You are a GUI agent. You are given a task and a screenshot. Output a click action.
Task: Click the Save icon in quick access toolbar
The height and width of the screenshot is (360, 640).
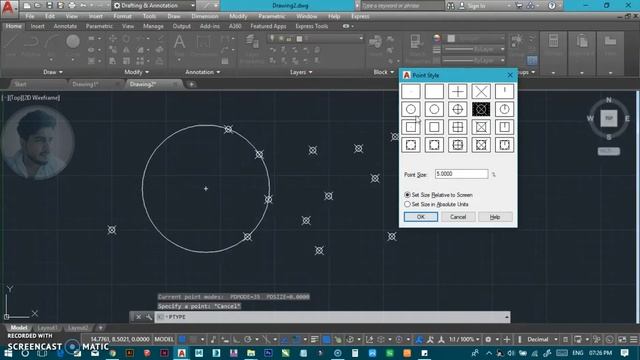(49, 5)
